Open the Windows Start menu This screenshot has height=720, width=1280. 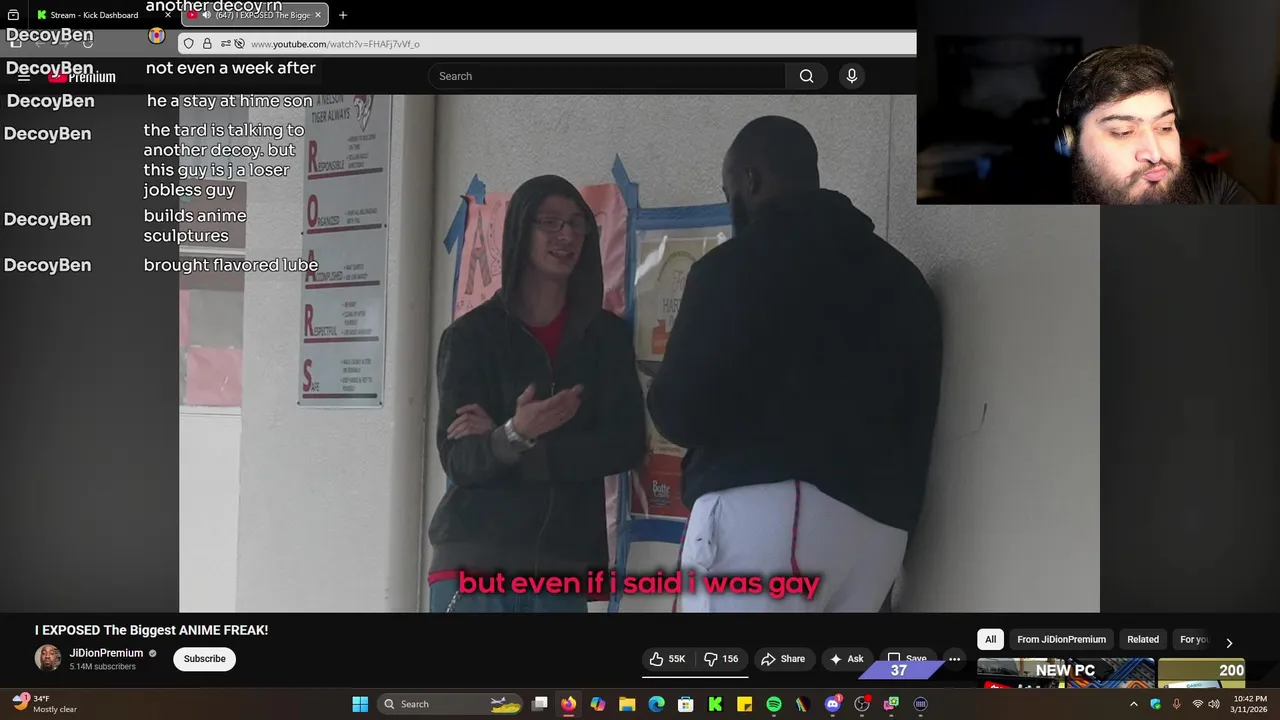(x=360, y=704)
